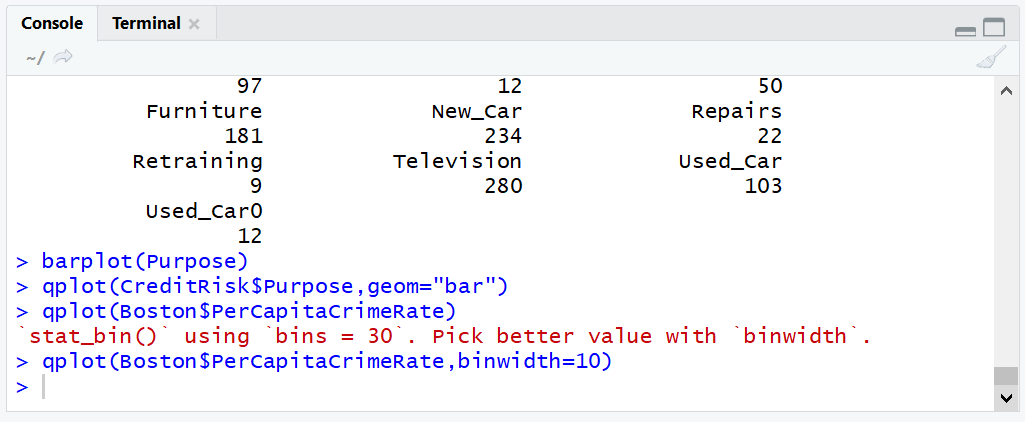Screen dimensions: 1025x422
Task: Click the Furniture label in table output
Action: click(203, 111)
